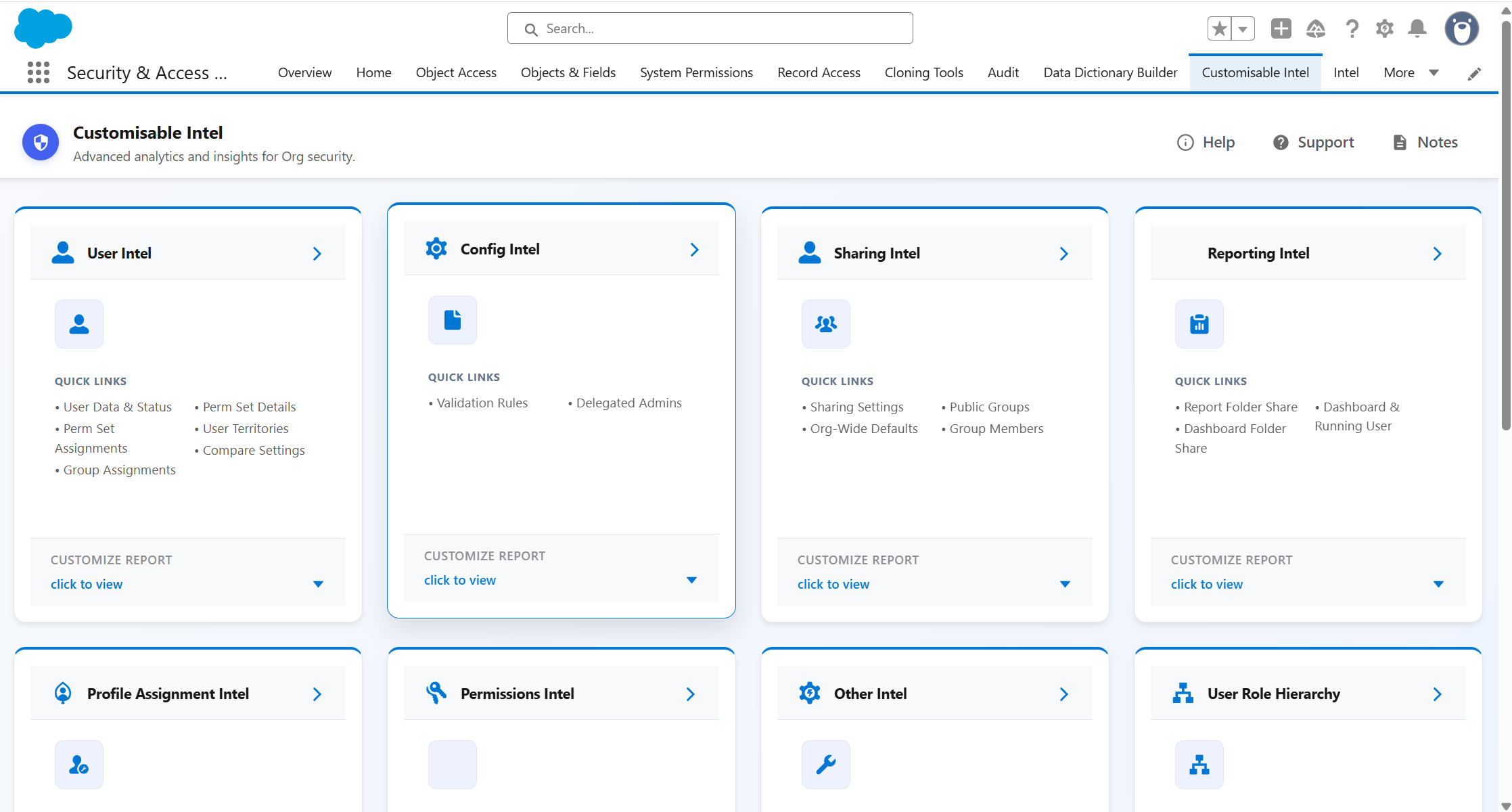Open the Trailhead guidance icon

1315,28
